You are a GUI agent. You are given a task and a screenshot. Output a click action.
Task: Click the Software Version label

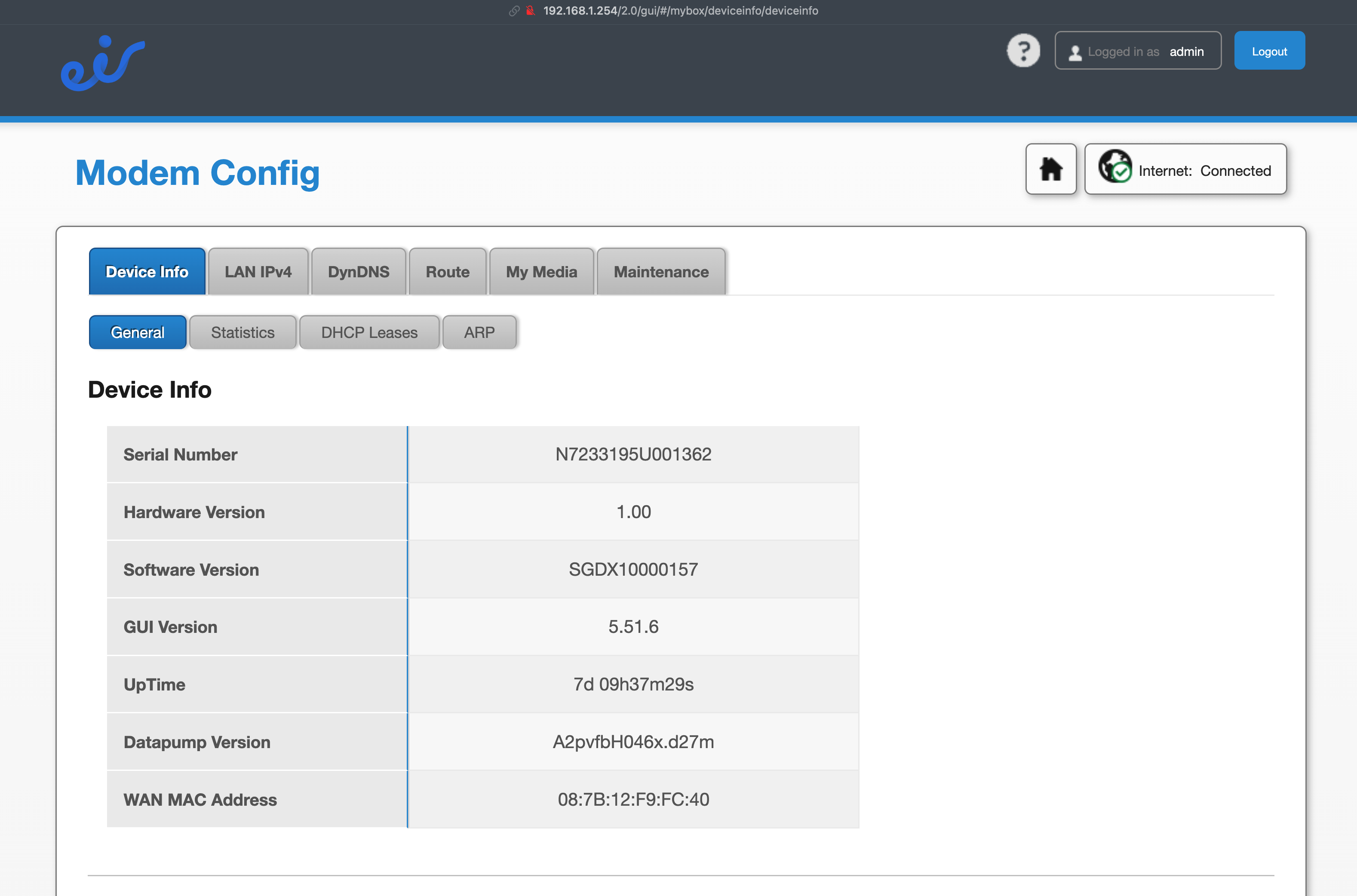coord(191,570)
